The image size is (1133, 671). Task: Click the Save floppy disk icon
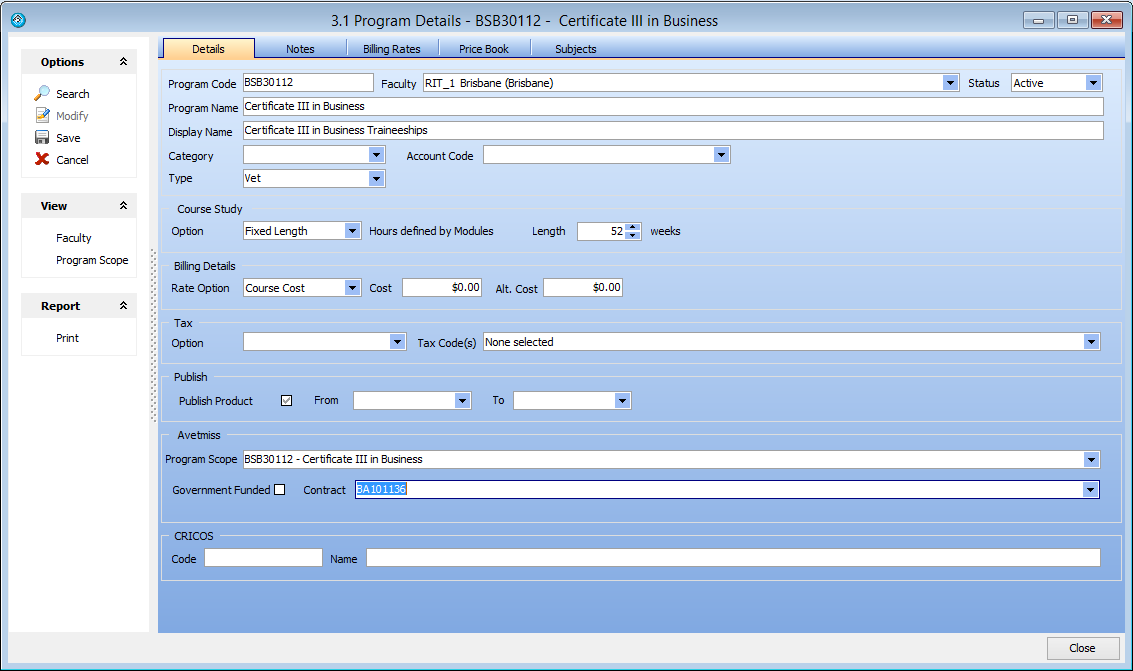click(x=42, y=138)
